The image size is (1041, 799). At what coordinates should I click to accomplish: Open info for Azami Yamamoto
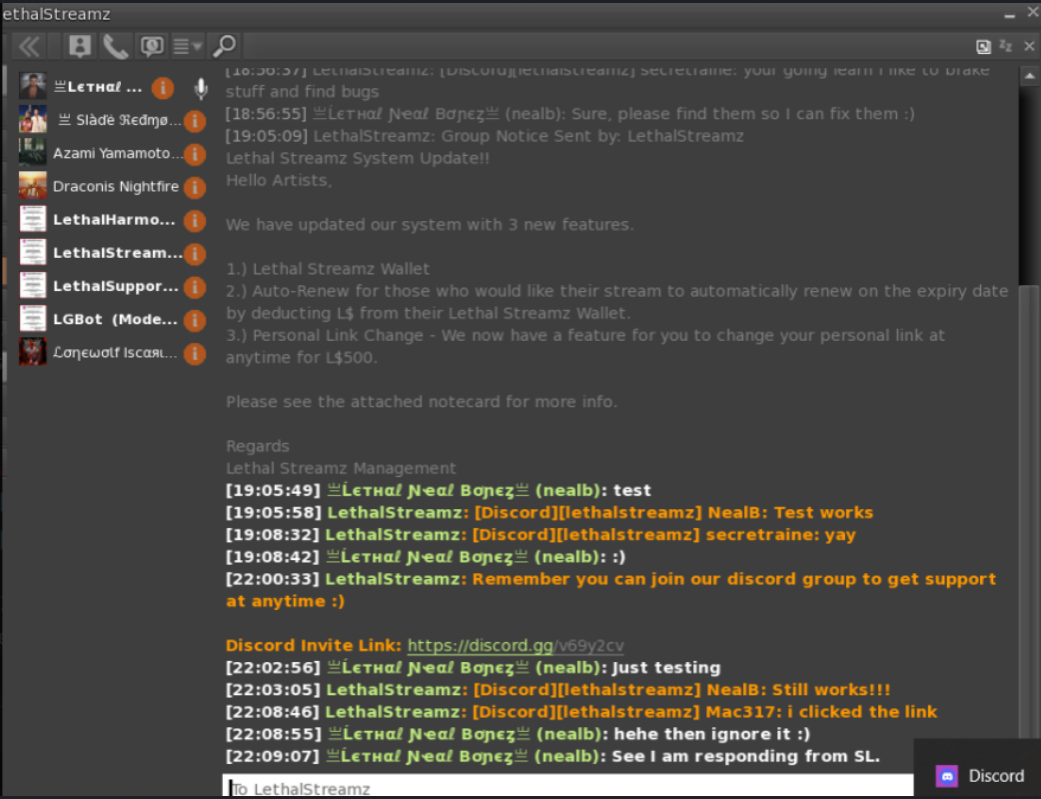point(195,154)
